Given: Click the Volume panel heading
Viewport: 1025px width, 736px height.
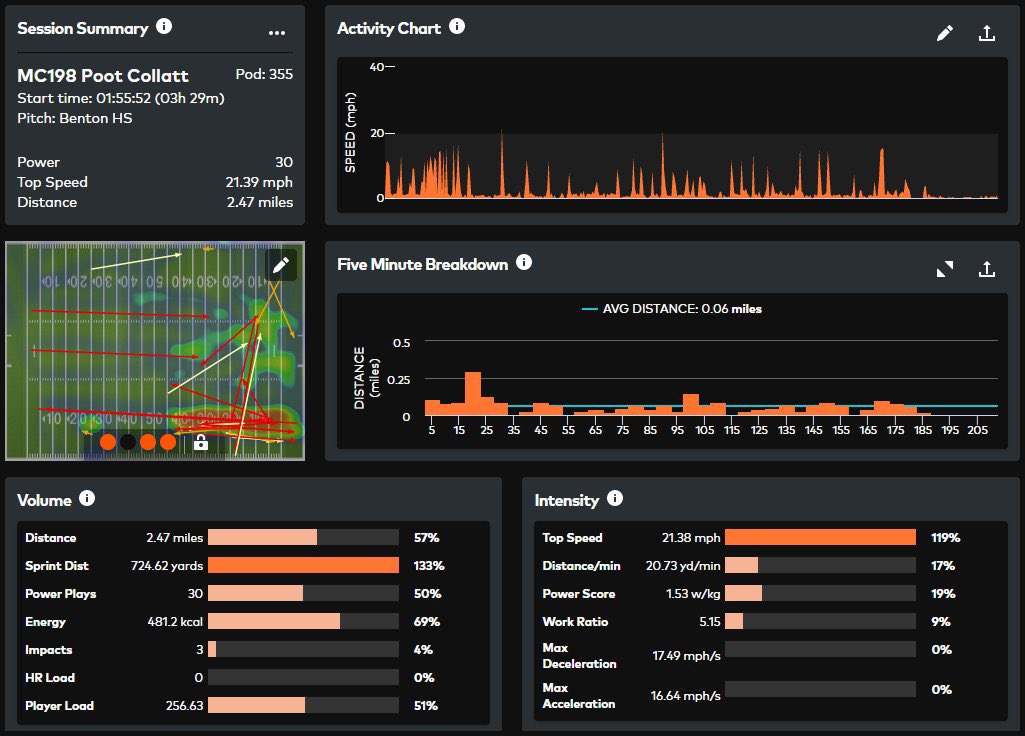Looking at the screenshot, I should coord(44,500).
